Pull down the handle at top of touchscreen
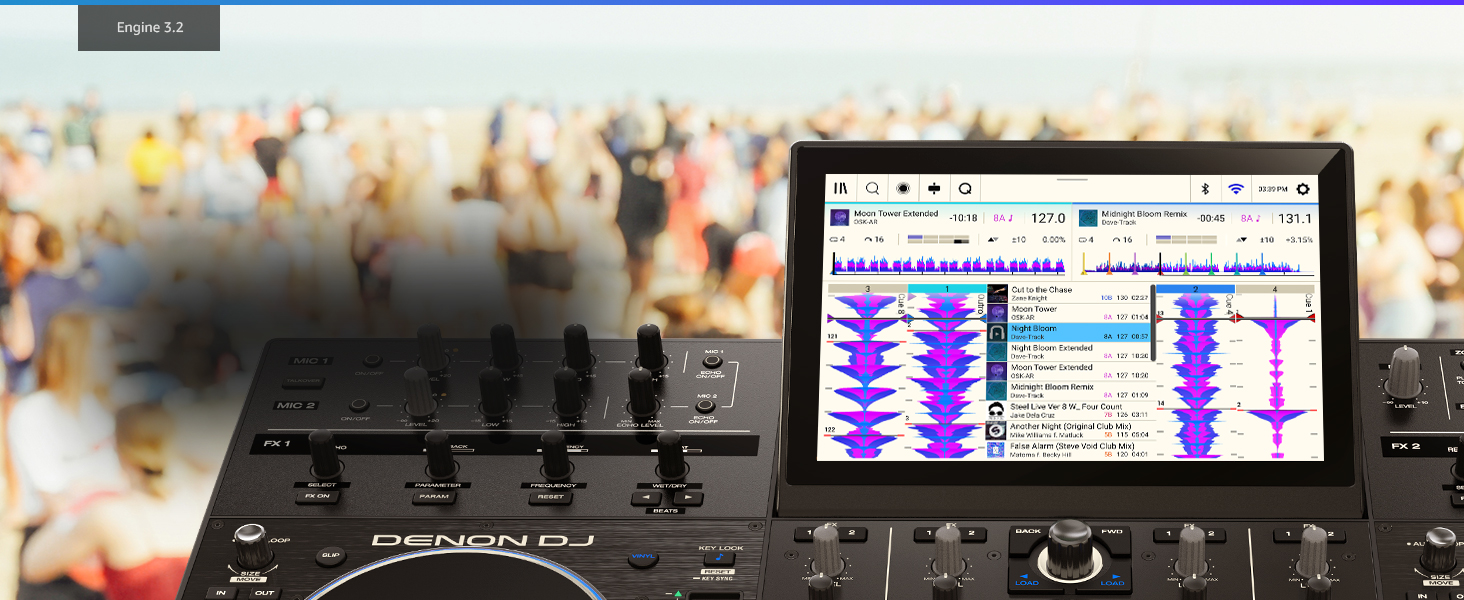This screenshot has height=600, width=1464. click(x=1071, y=179)
